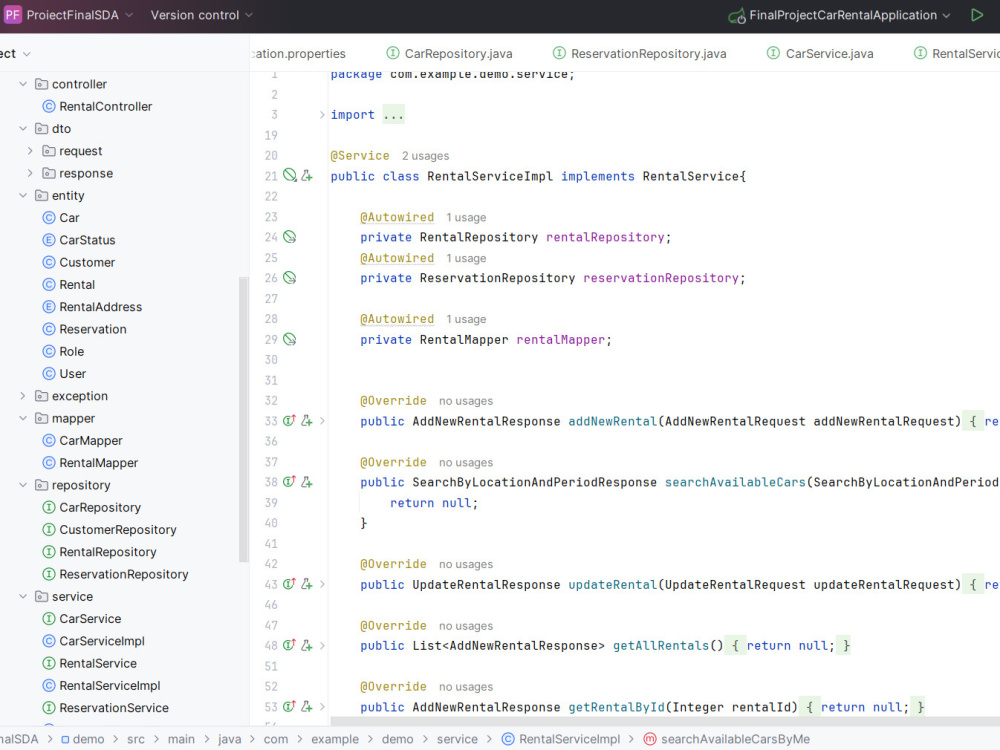
Task: Select the Reservation class
Action: coord(85,330)
